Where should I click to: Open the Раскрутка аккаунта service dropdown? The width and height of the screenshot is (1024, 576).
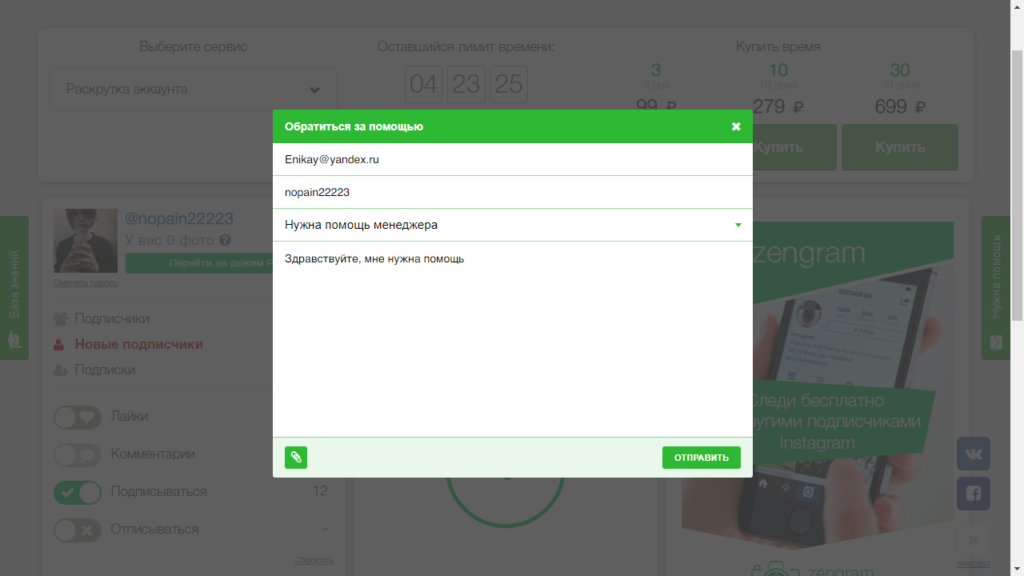coord(193,89)
